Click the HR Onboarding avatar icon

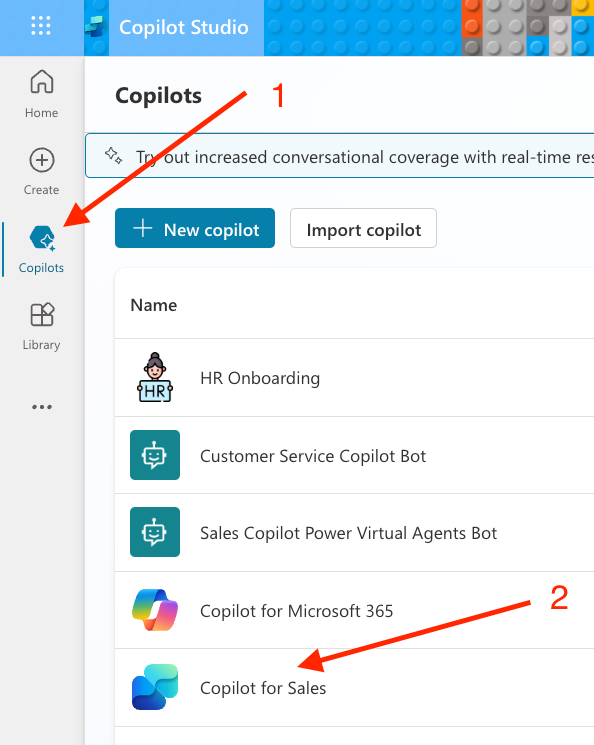pyautogui.click(x=155, y=377)
